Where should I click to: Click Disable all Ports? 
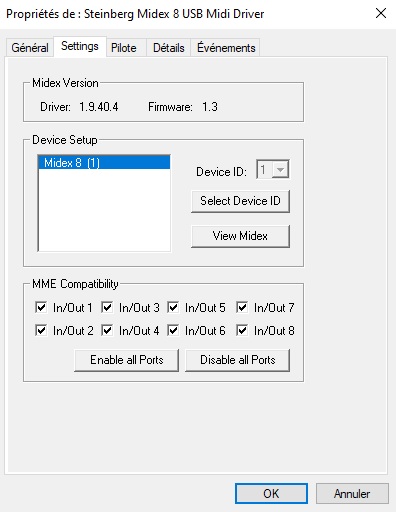coord(238,360)
